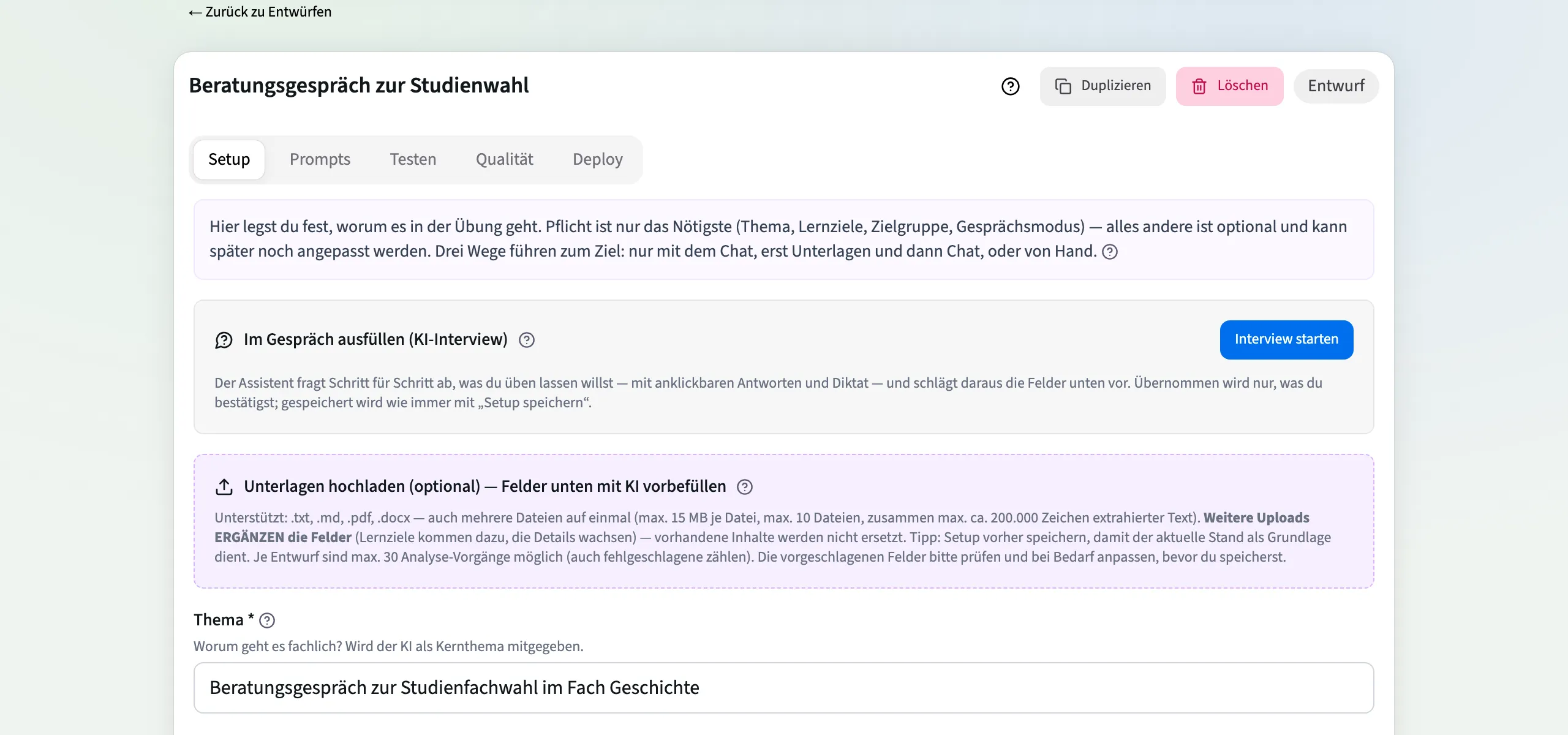Click "Im Gespräch ausfüllen (KI-Interview)" heading
Screen dimensions: 1568x735
(x=375, y=340)
